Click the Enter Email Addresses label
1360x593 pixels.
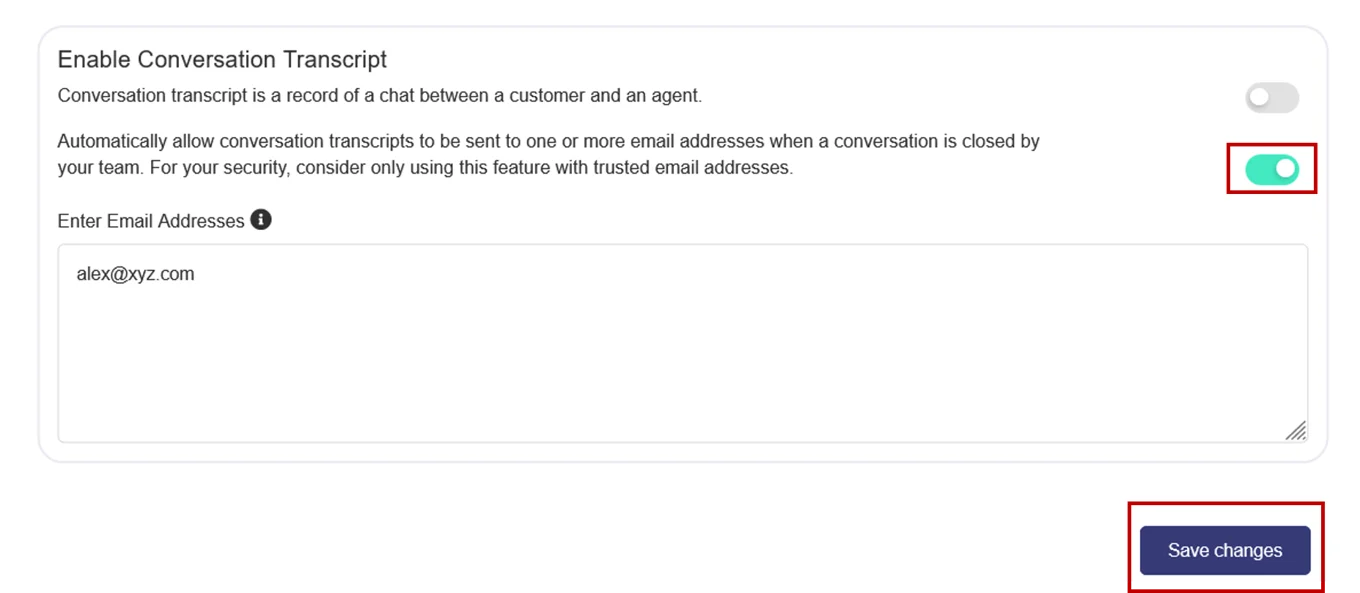(151, 221)
